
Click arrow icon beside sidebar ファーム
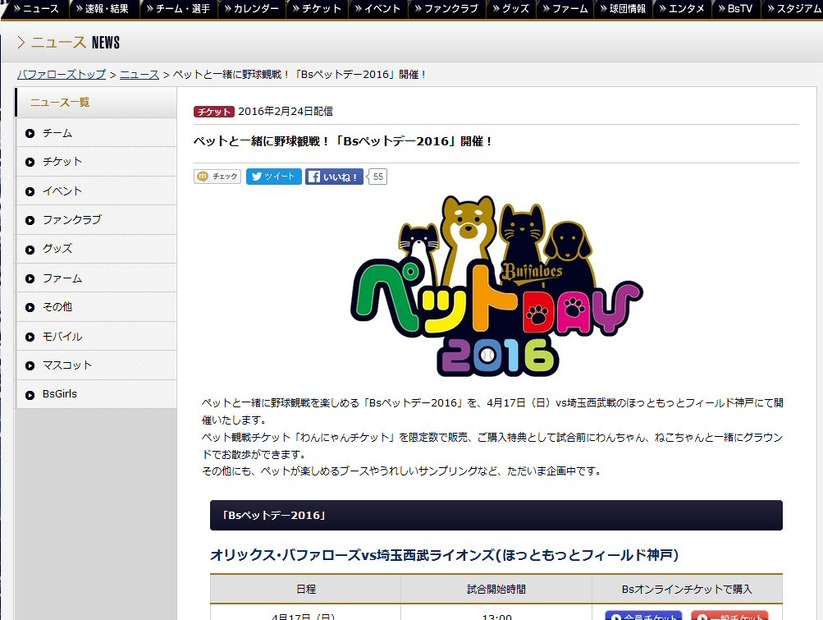30,279
